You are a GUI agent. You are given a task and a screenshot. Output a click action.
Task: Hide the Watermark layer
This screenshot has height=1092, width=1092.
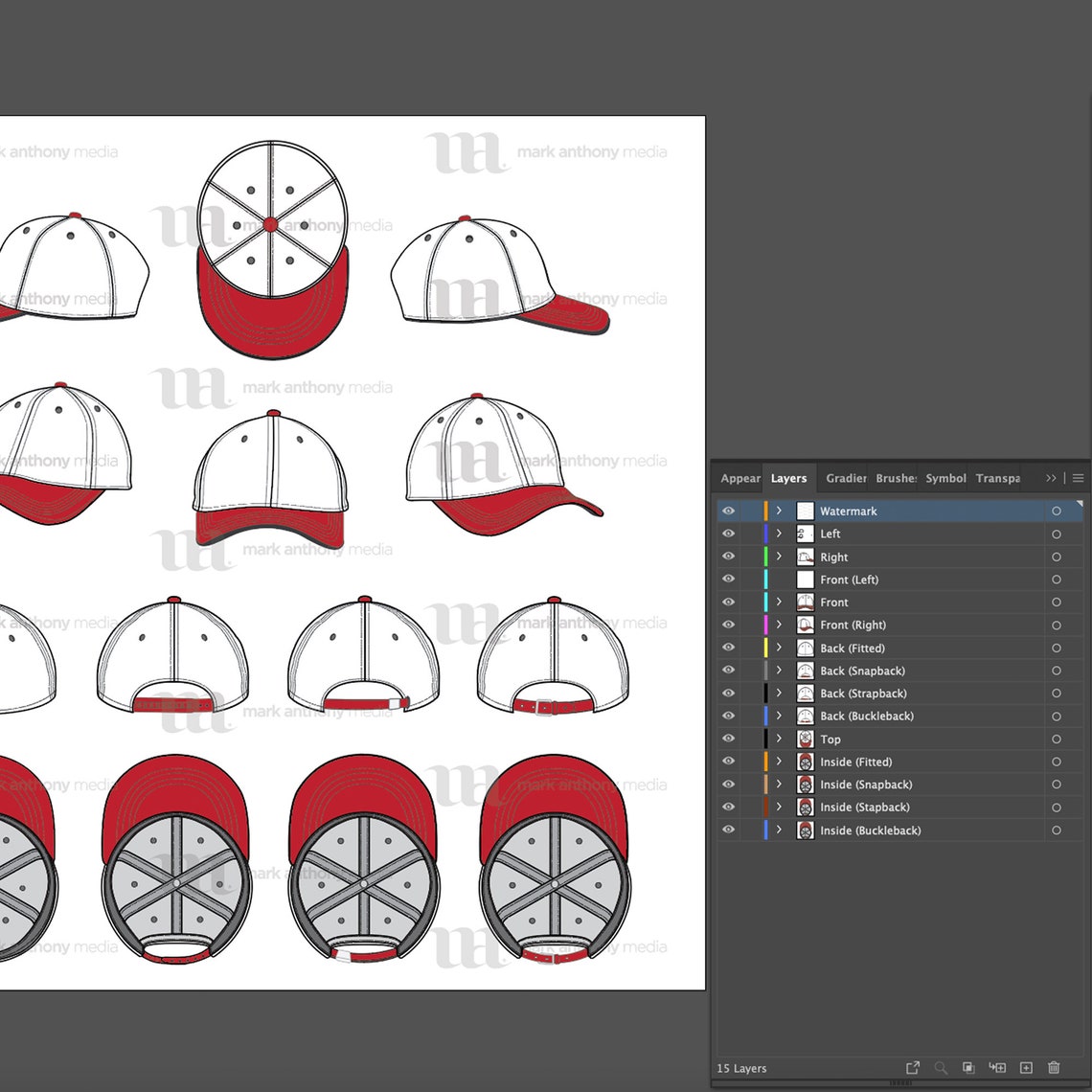(728, 511)
